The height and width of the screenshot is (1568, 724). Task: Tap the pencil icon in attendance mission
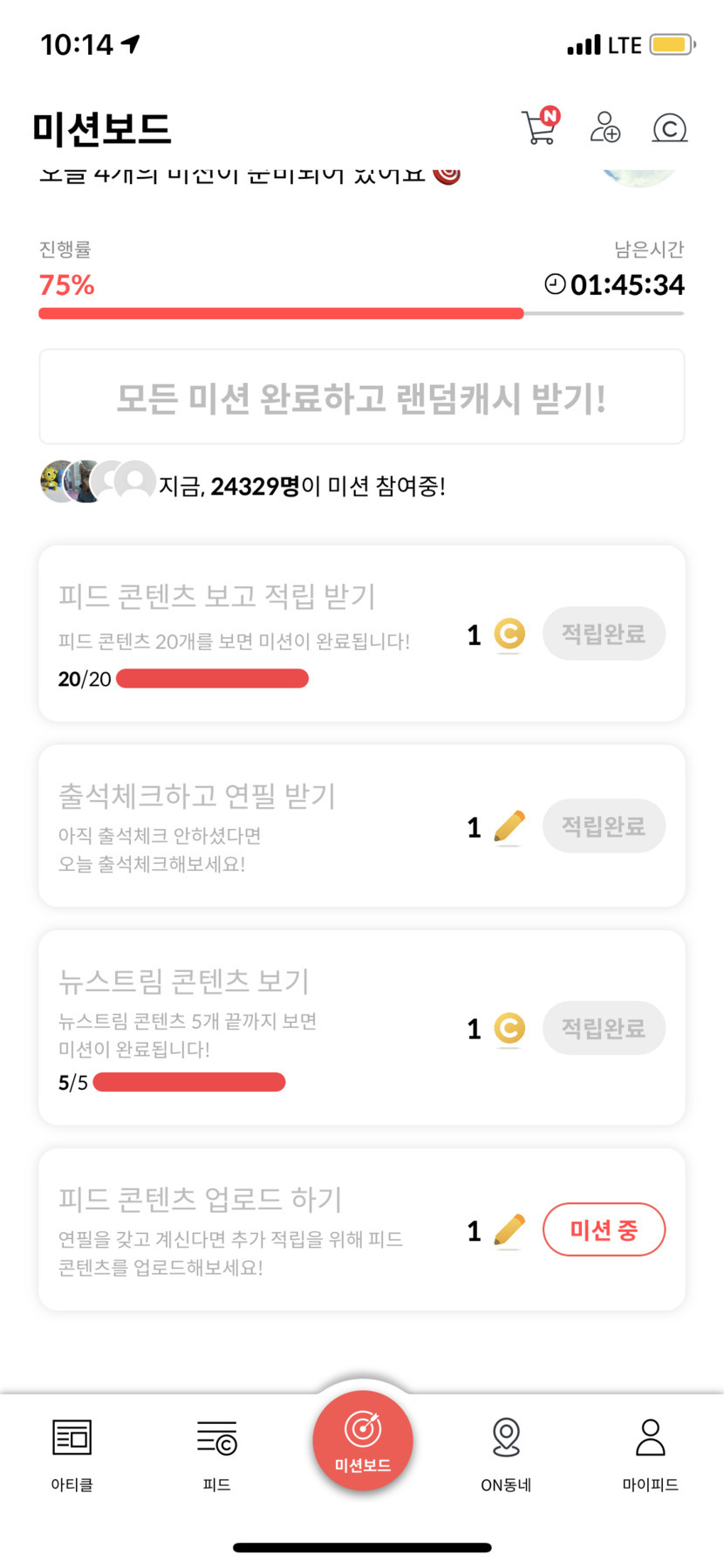(x=509, y=826)
